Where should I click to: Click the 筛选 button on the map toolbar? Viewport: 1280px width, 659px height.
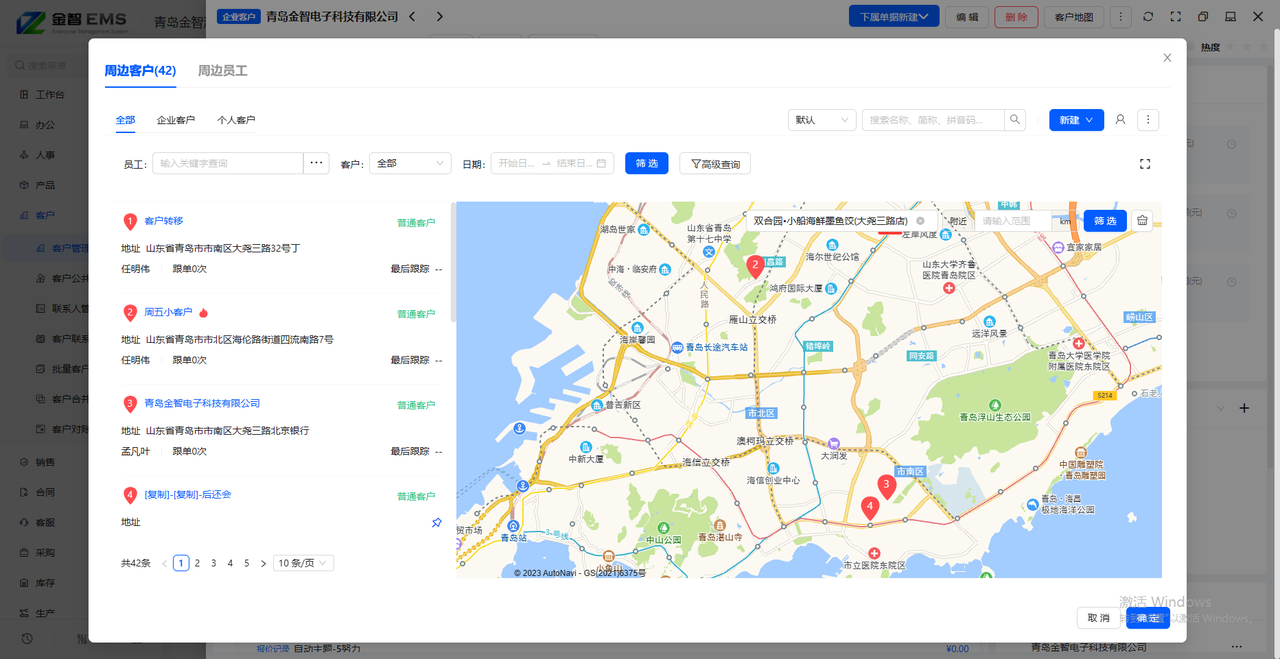click(x=1105, y=221)
